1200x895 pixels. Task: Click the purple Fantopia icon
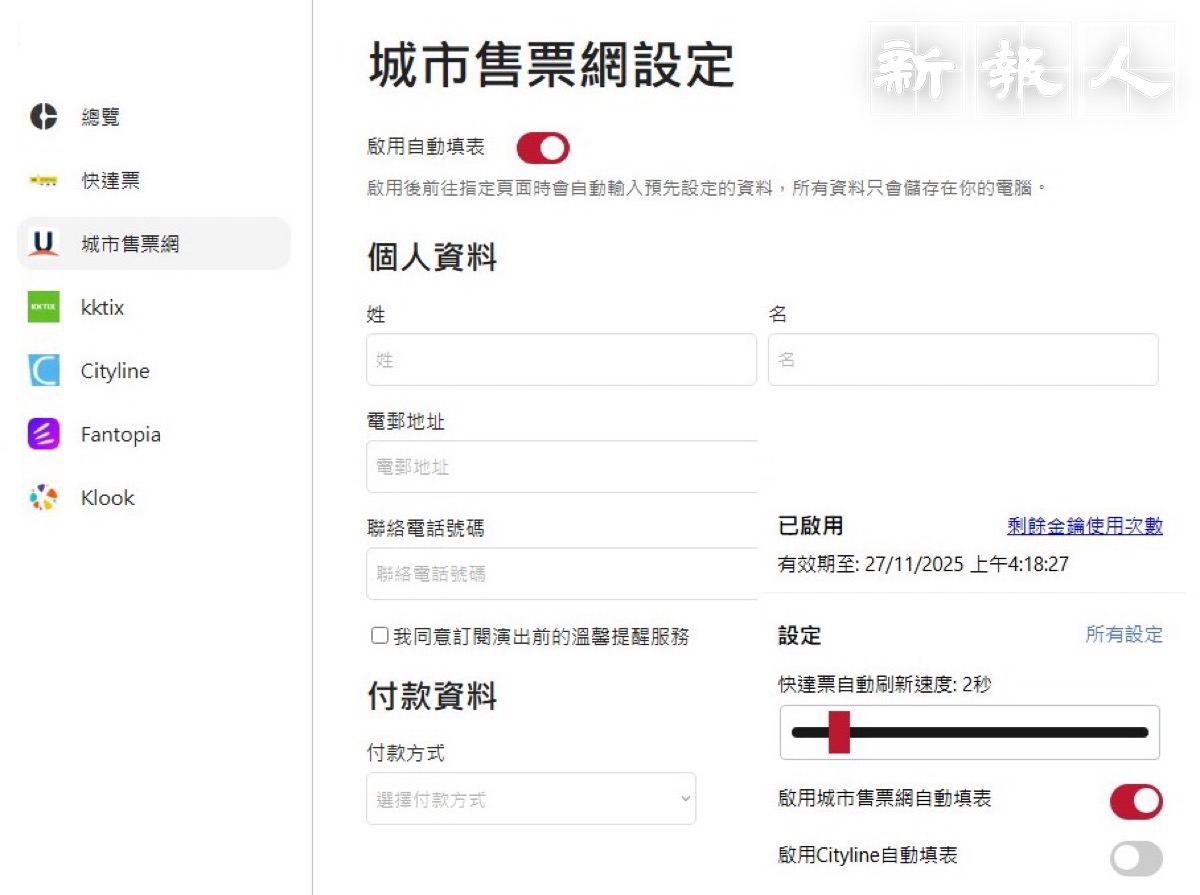pyautogui.click(x=43, y=435)
